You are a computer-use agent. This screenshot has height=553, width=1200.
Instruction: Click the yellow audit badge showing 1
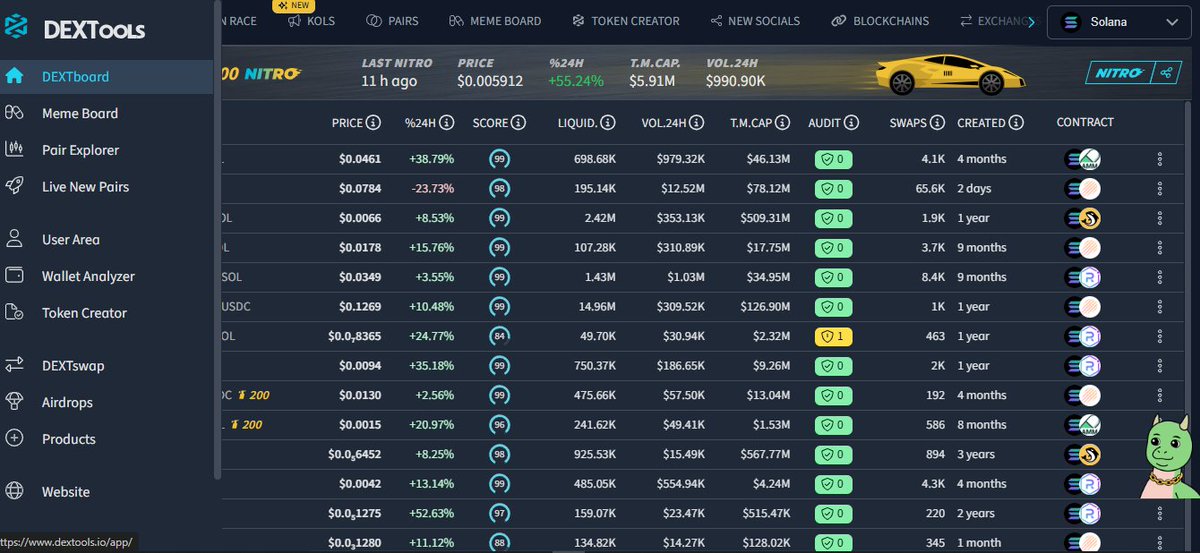833,336
